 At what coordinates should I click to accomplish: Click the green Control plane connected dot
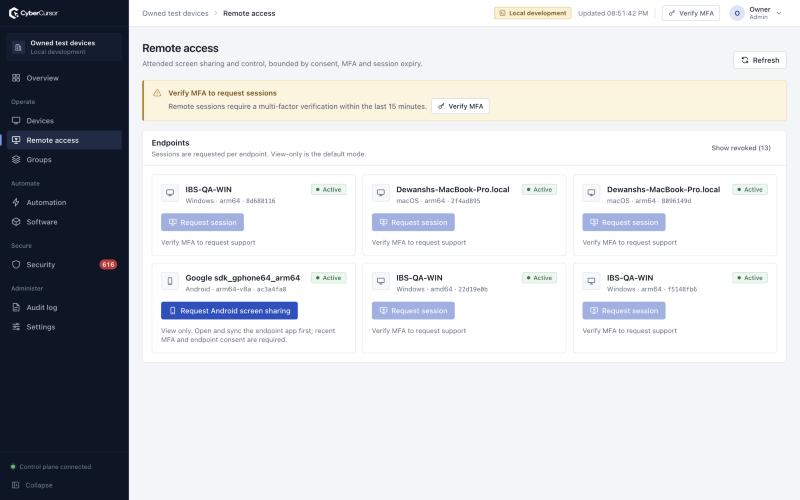click(13, 467)
